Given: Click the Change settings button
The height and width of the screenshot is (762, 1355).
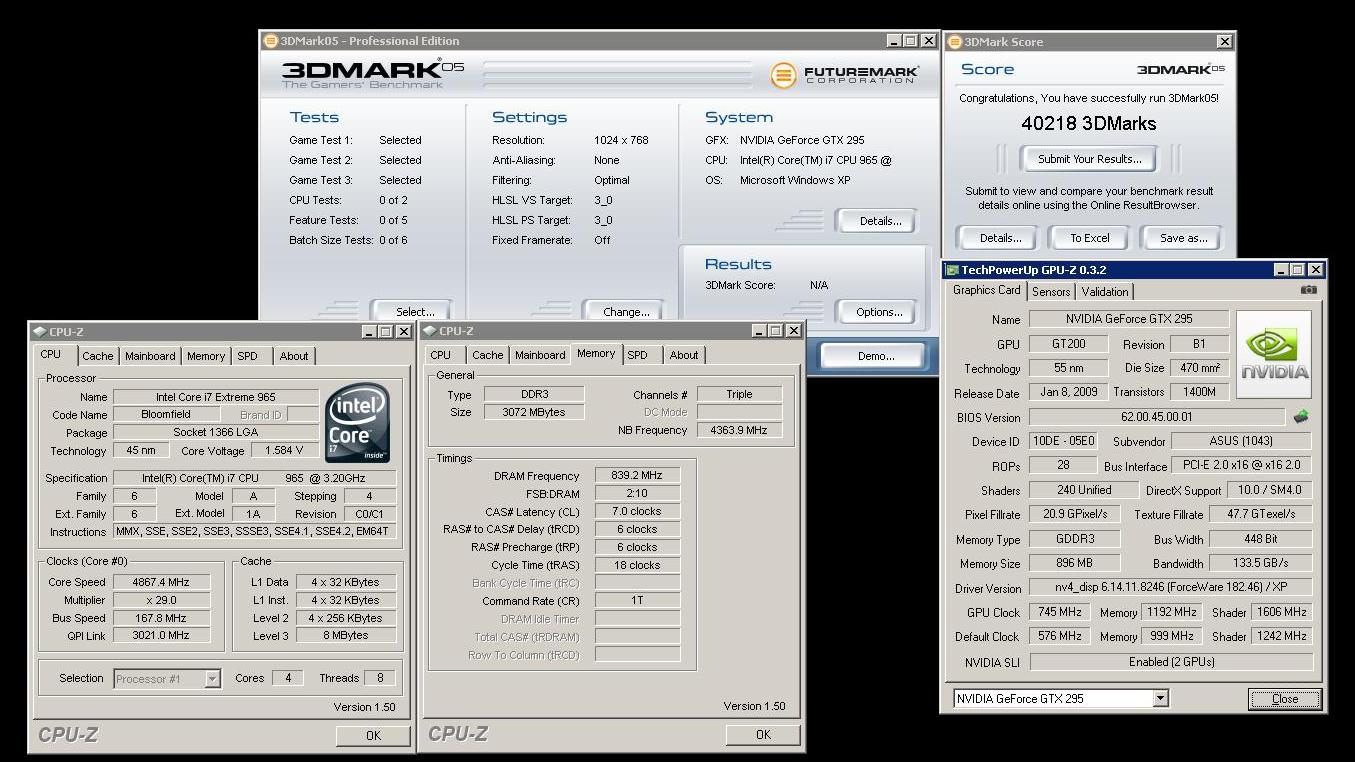Looking at the screenshot, I should (x=625, y=311).
